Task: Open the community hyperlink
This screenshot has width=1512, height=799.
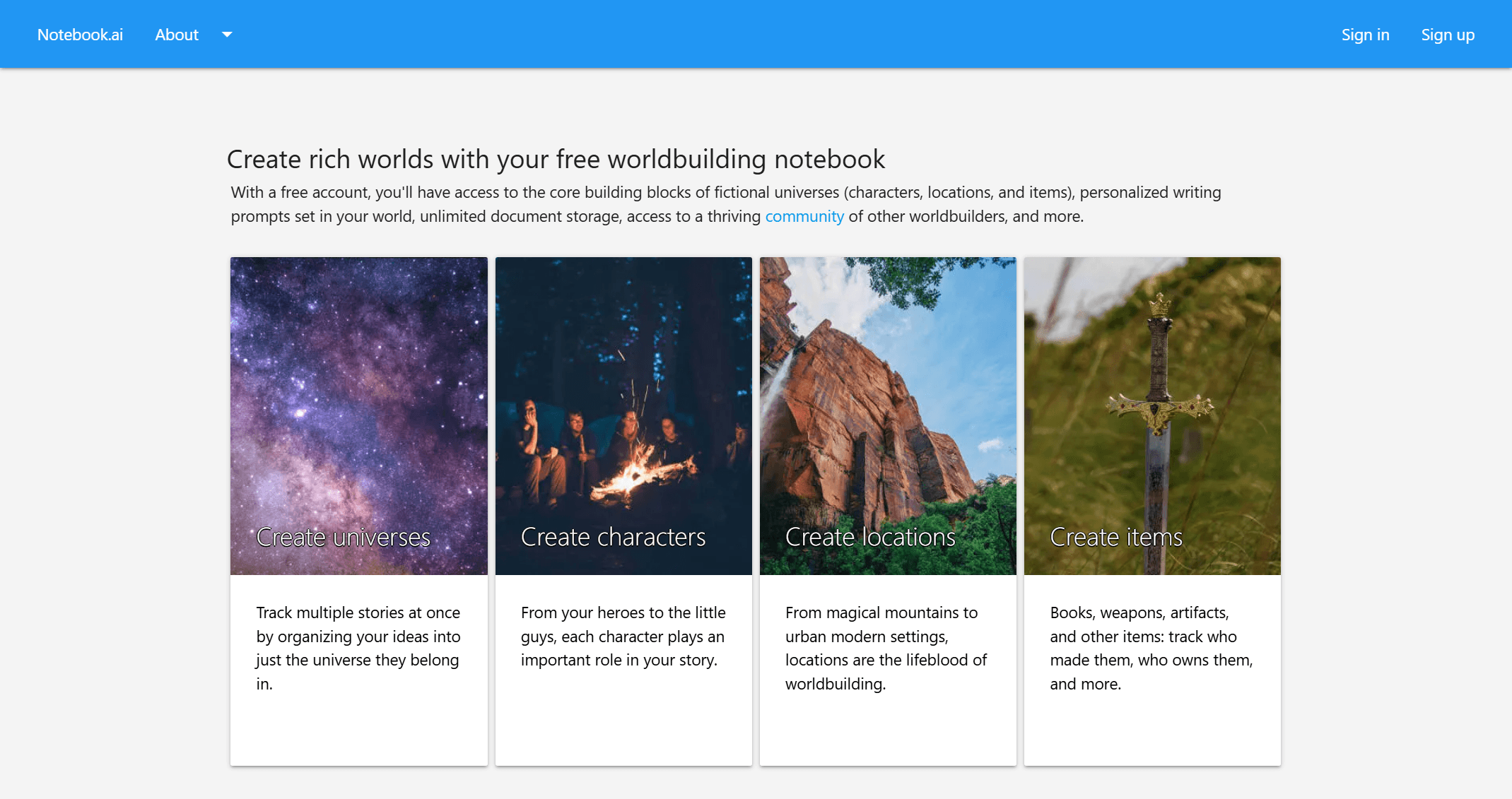Action: (804, 216)
